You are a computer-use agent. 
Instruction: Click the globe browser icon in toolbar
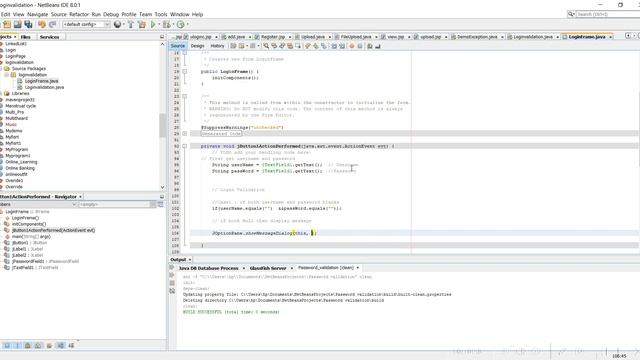coord(118,24)
